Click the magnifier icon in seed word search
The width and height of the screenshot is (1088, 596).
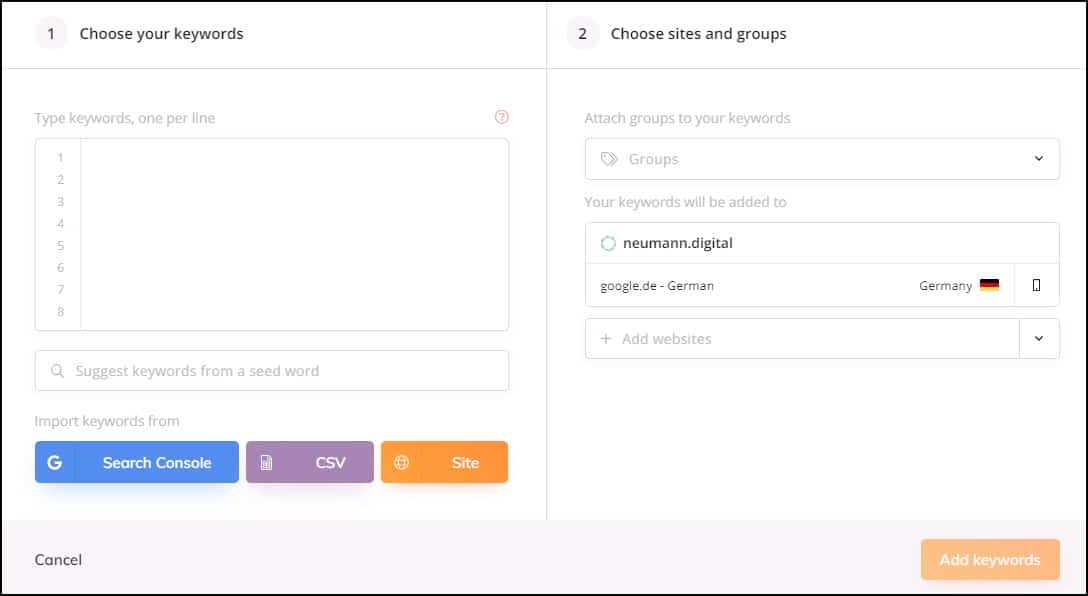pos(58,371)
